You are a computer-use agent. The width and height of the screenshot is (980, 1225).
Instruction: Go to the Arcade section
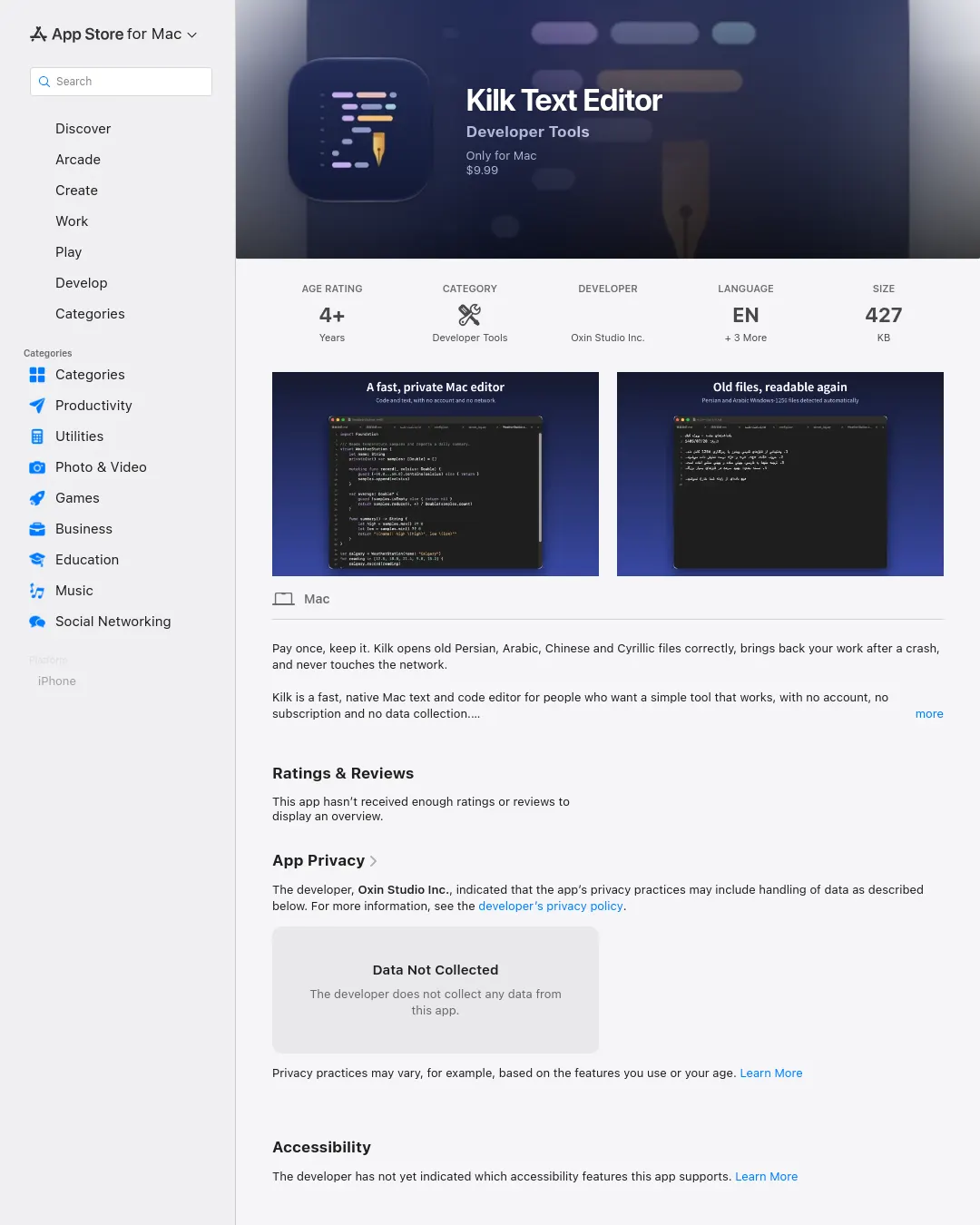(78, 160)
